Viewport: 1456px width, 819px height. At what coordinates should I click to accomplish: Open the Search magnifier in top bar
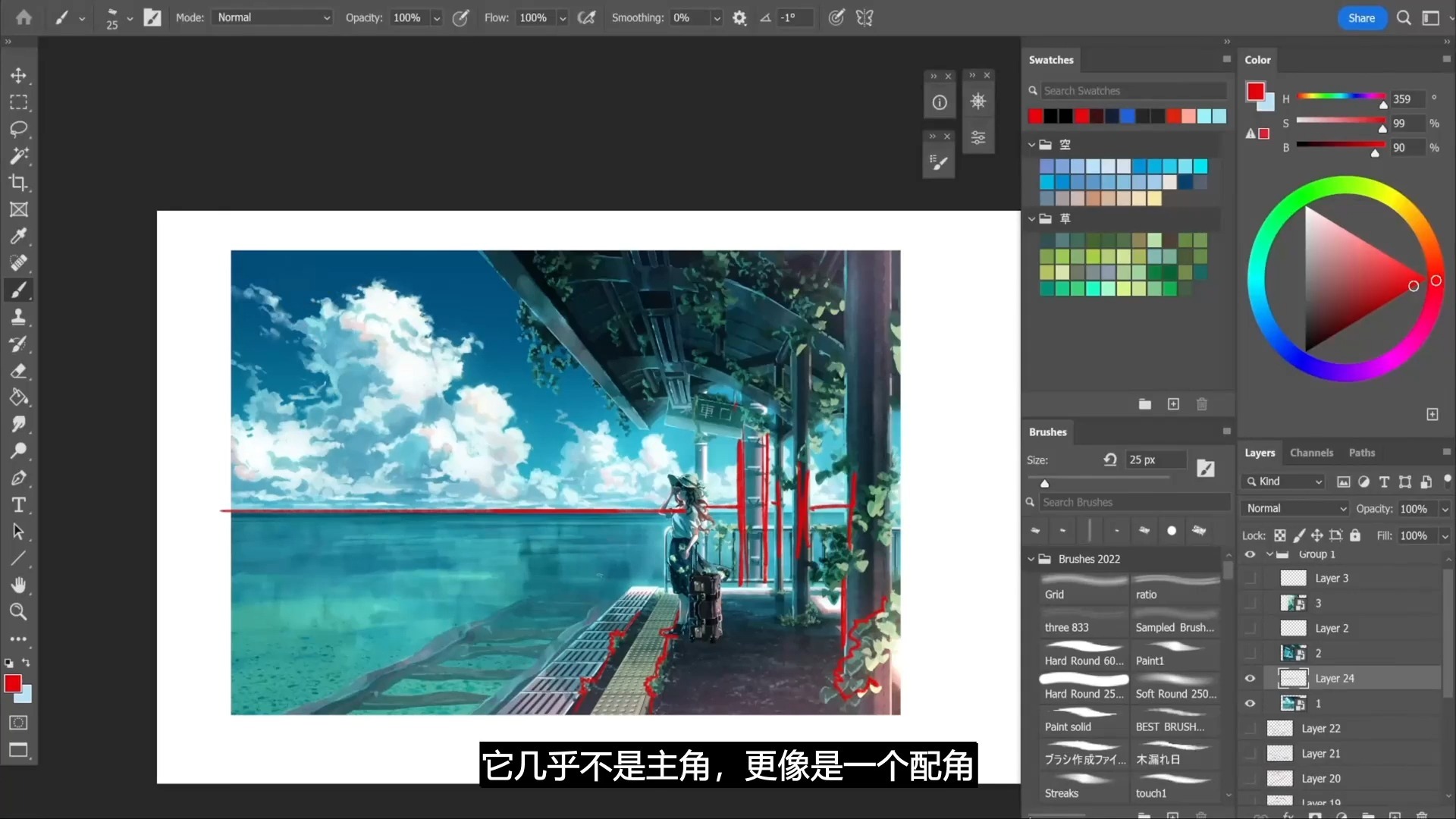coord(1404,17)
